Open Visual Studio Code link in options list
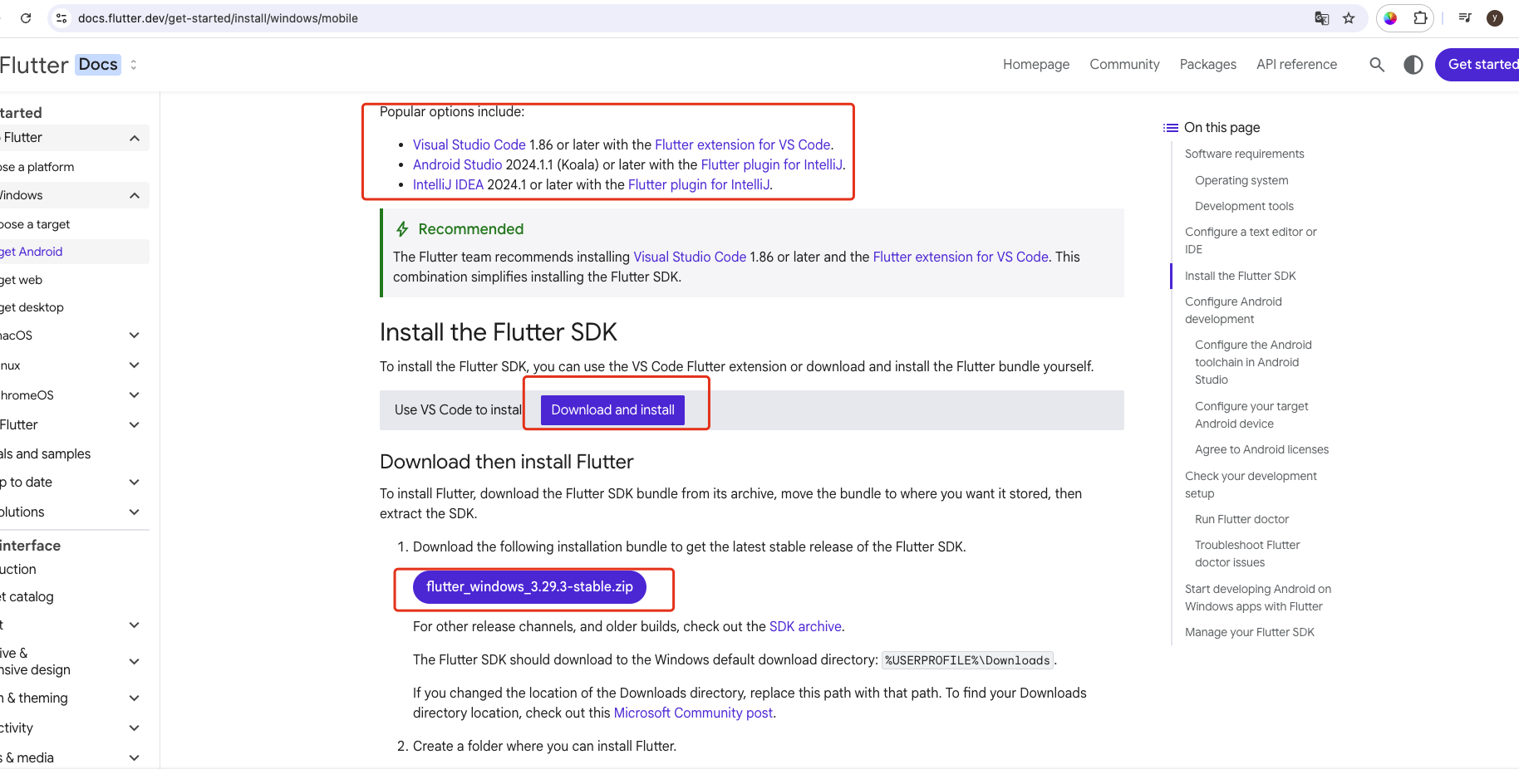 [x=469, y=145]
